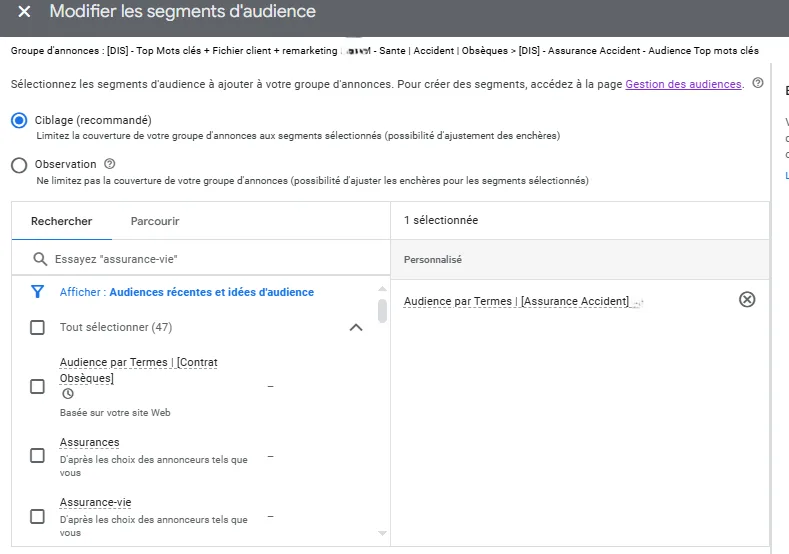Click the magnifying glass search icon

(x=40, y=259)
